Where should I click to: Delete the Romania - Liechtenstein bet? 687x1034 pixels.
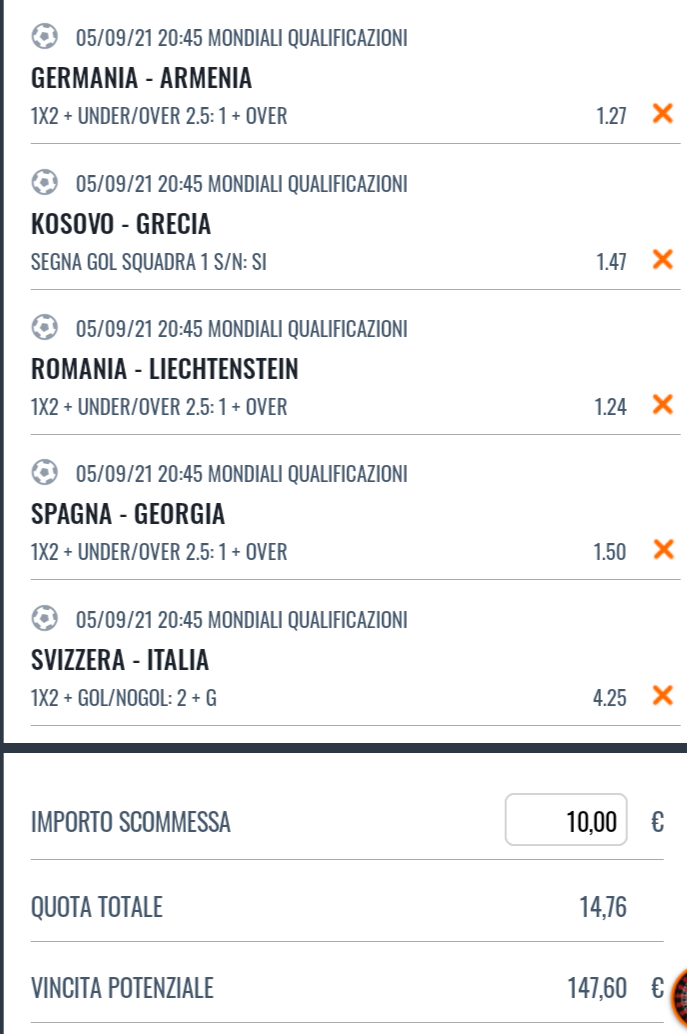click(663, 404)
